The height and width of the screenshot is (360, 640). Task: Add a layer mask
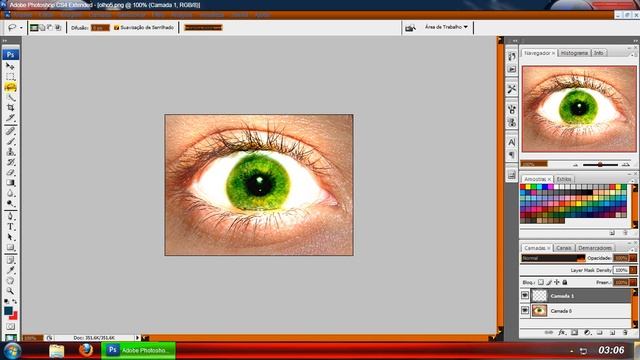pos(575,333)
